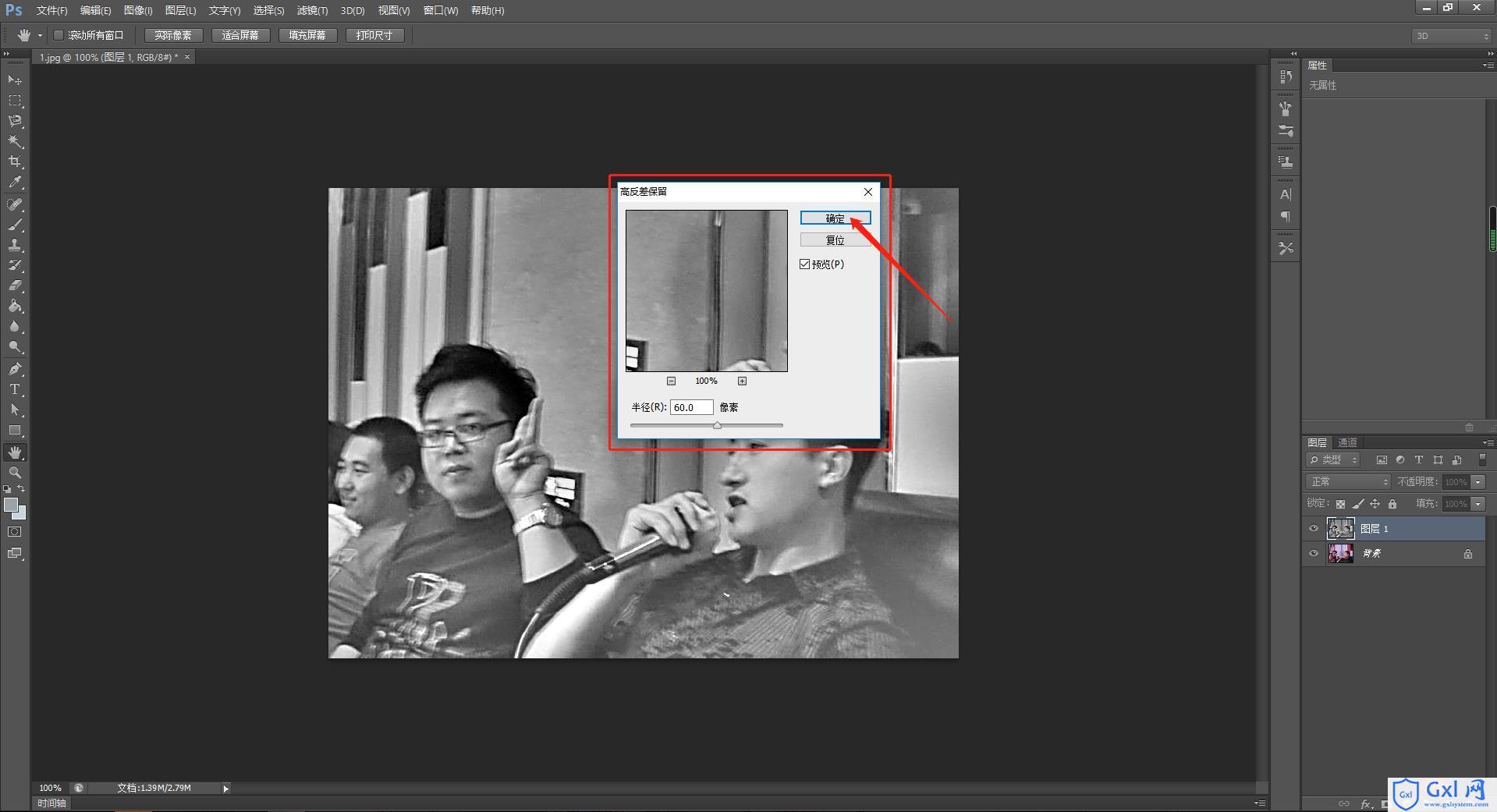
Task: Filter layers by adjustment layers
Action: 1400,460
